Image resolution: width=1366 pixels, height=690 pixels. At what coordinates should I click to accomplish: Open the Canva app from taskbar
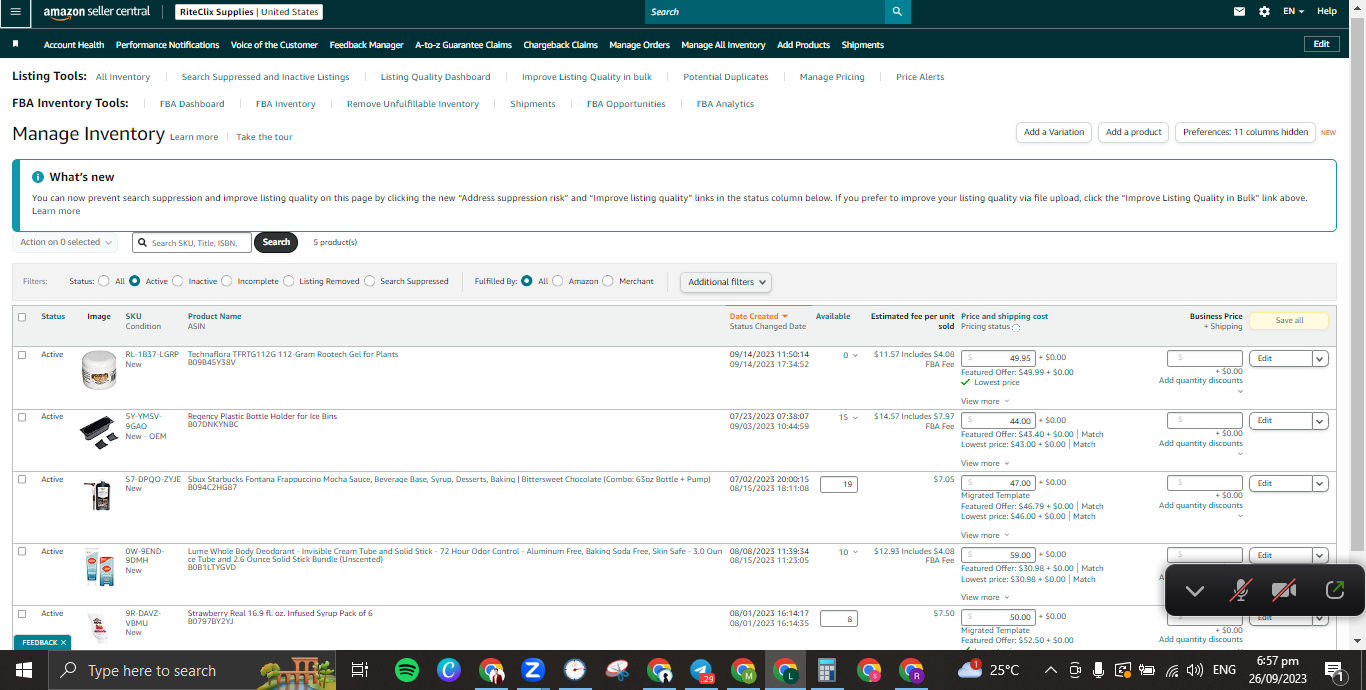point(448,670)
